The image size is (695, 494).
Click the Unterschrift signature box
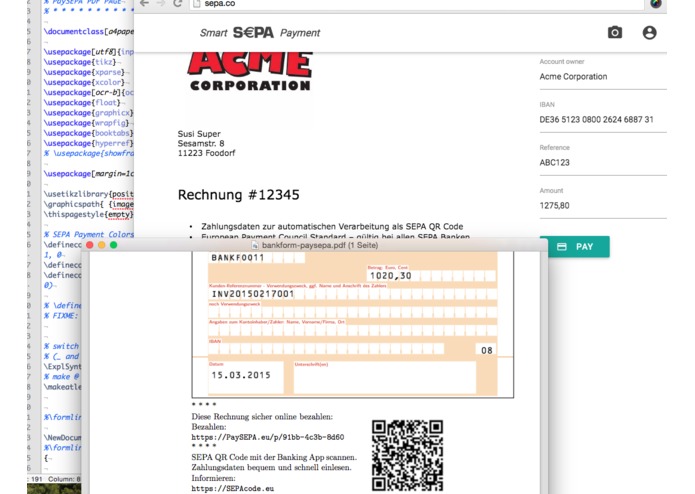[384, 377]
